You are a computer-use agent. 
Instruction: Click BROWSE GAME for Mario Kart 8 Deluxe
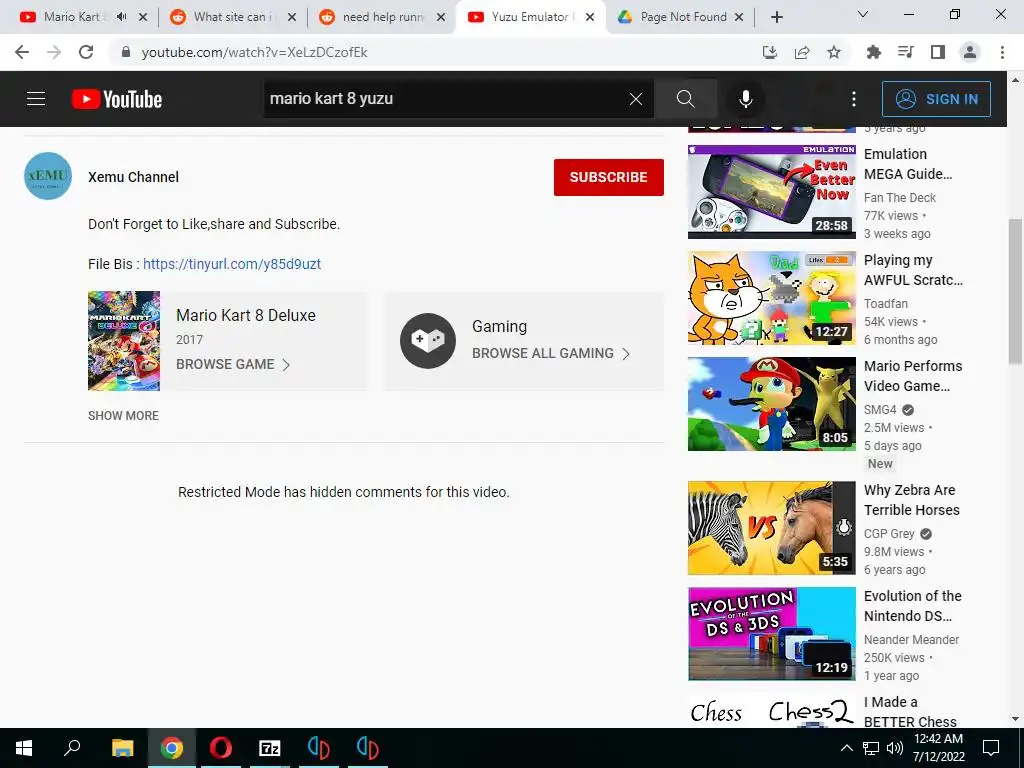(232, 364)
